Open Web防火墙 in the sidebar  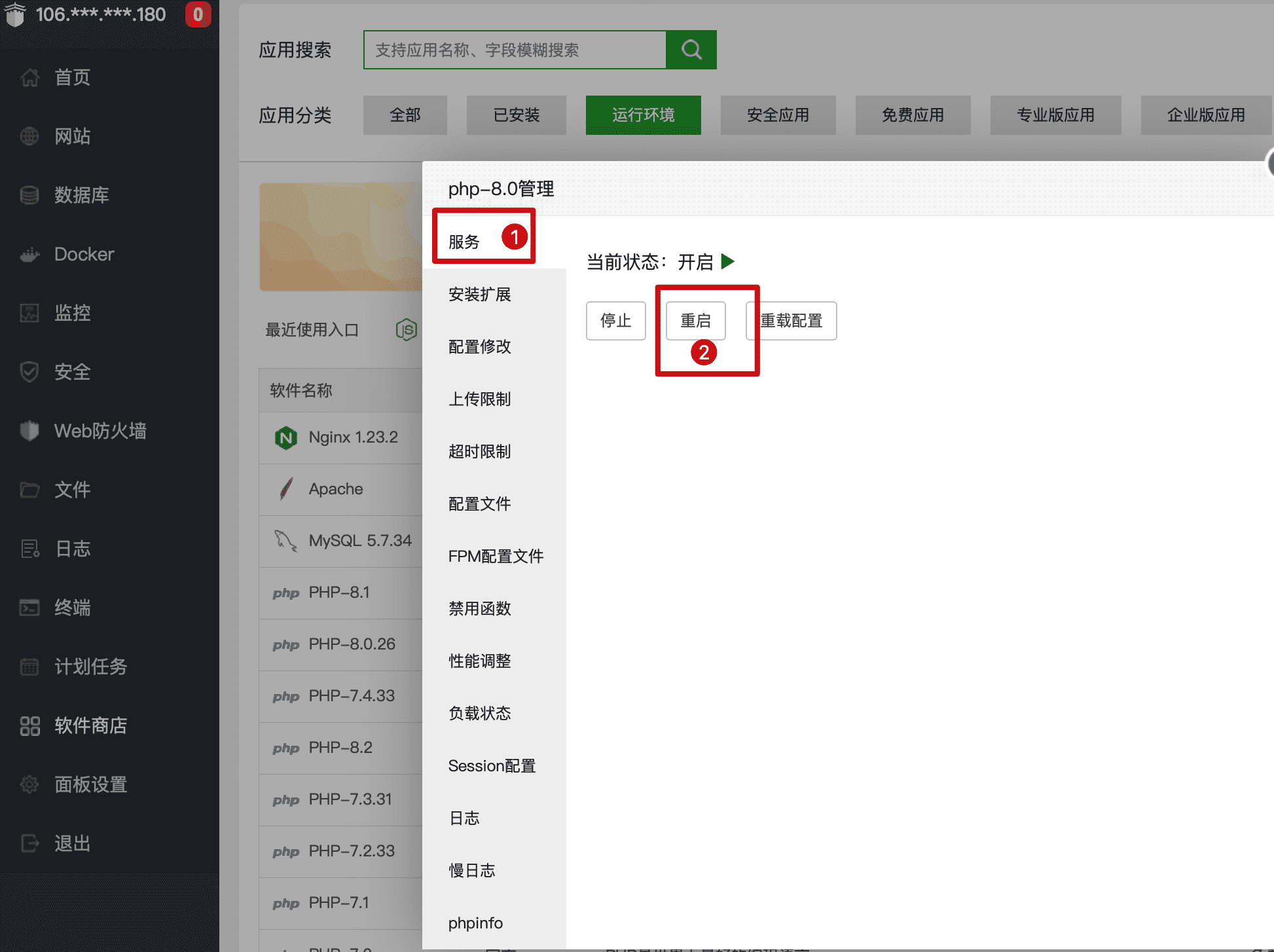click(100, 431)
